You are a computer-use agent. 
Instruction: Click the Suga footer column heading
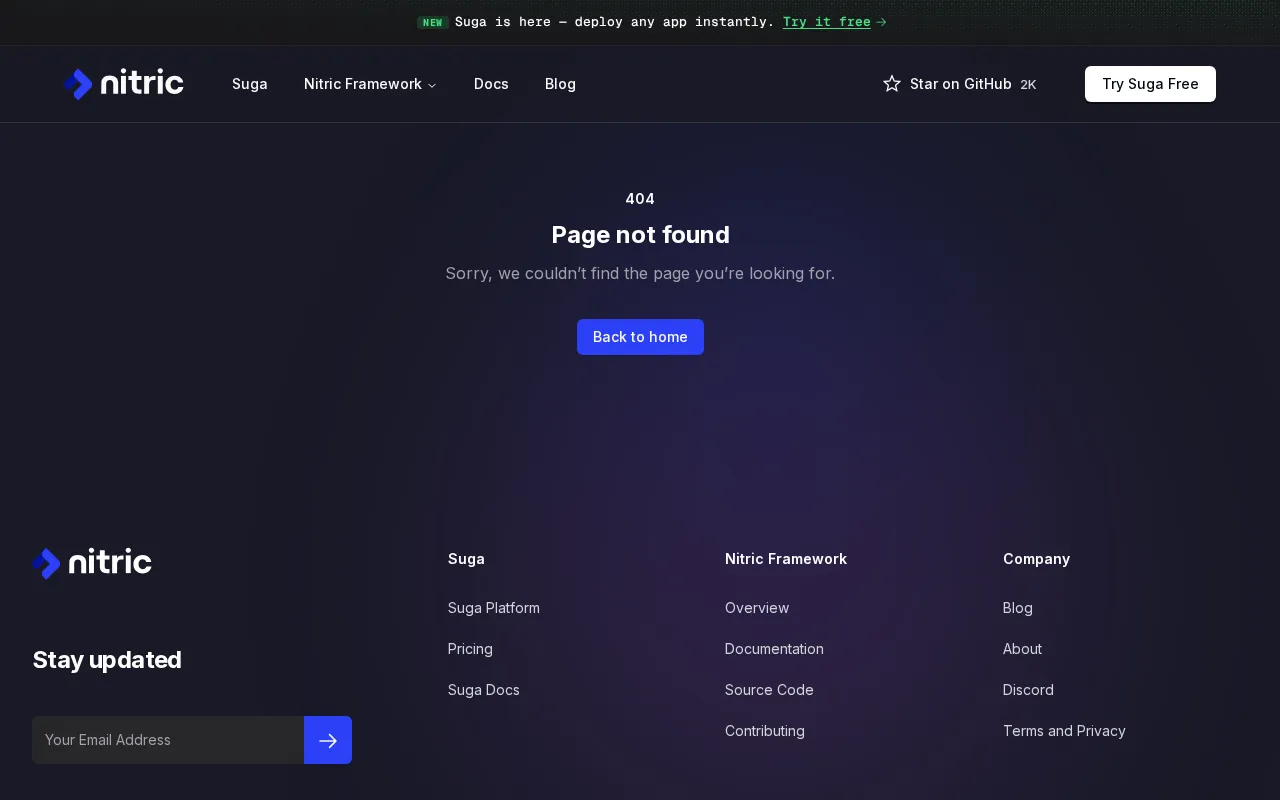coord(466,559)
